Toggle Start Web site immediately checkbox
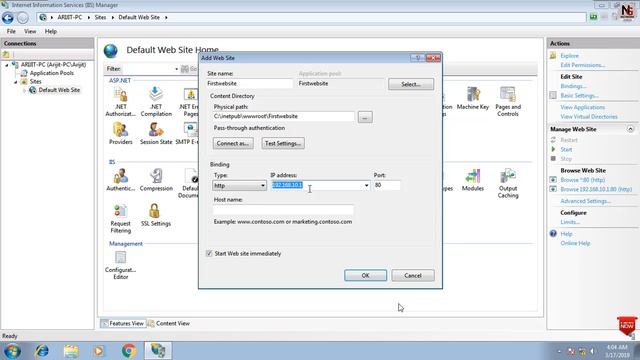Viewport: 640px width, 360px height. pos(209,253)
